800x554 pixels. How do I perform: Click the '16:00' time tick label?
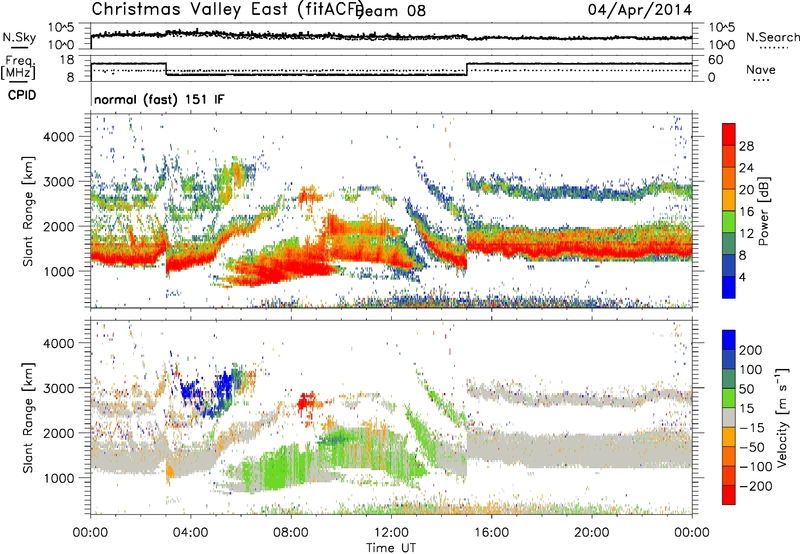(491, 533)
